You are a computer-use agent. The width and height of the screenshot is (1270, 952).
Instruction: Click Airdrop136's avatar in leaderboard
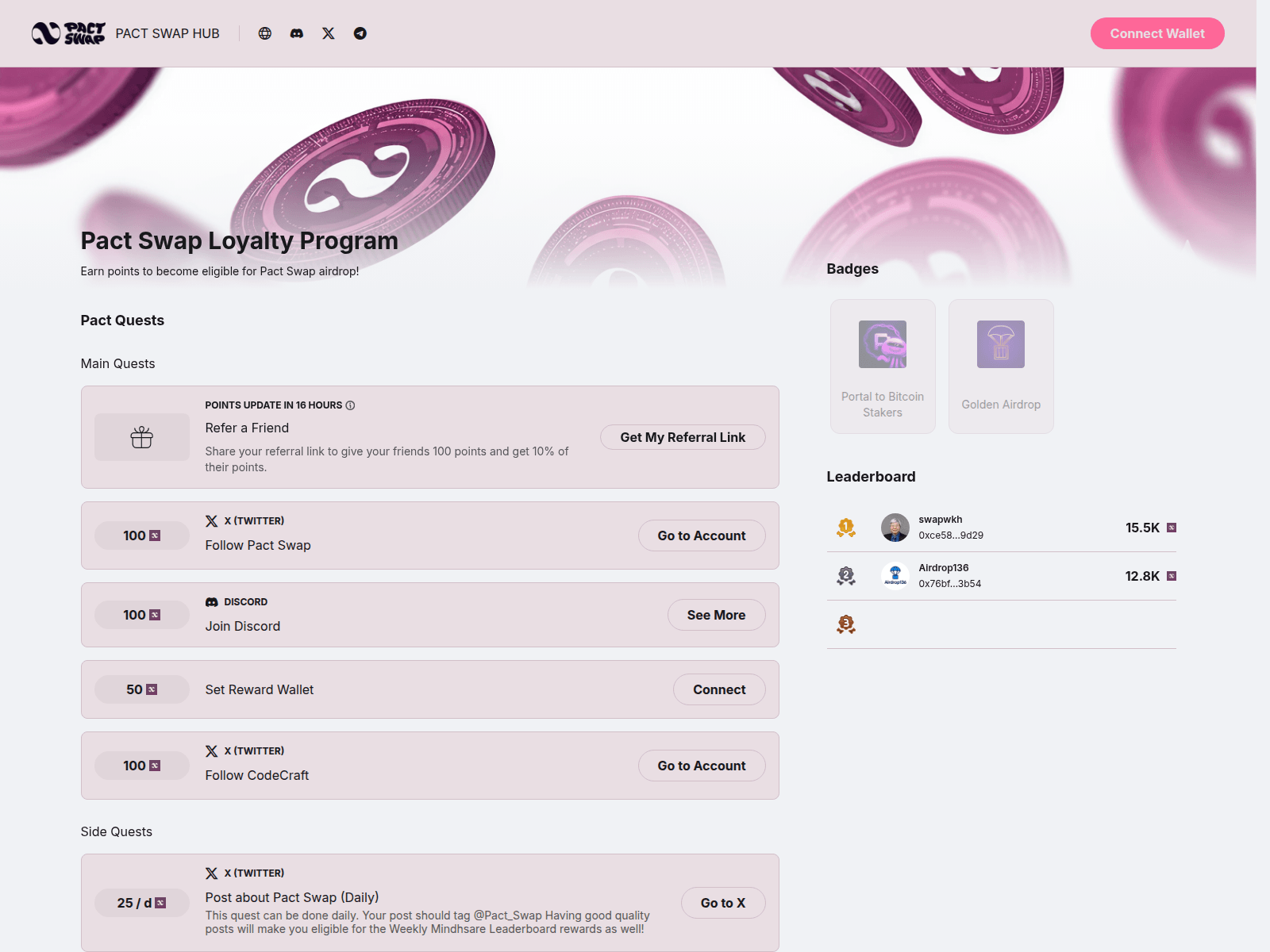click(895, 576)
